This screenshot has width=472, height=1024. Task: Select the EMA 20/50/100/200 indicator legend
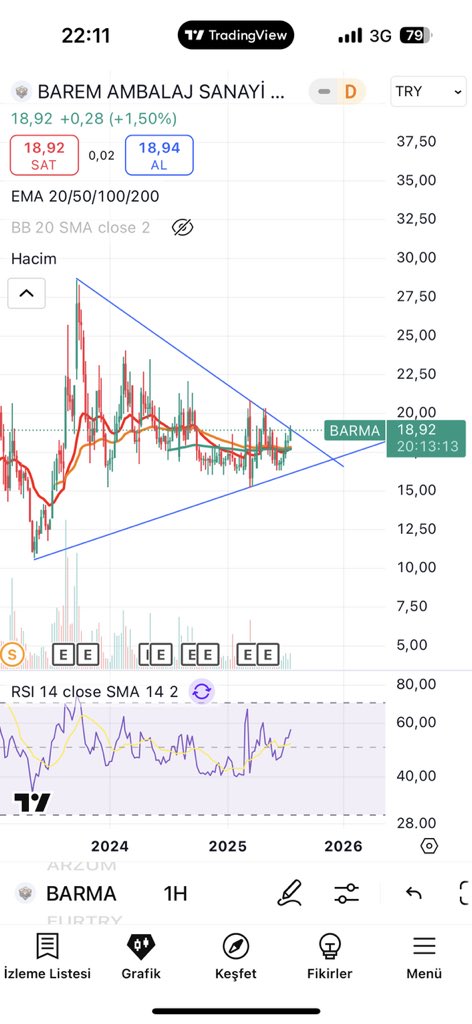click(85, 197)
